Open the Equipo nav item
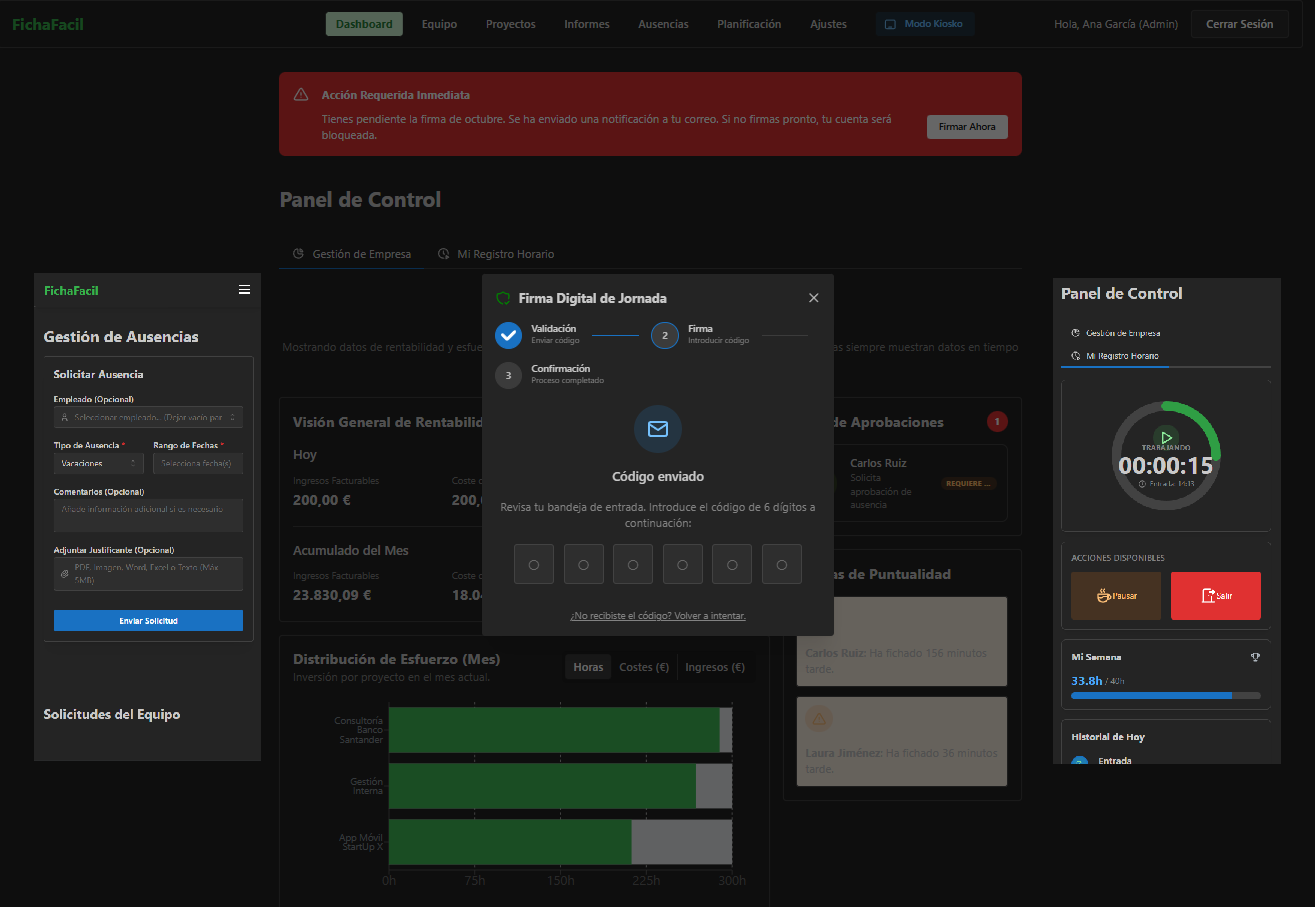The width and height of the screenshot is (1315, 907). [x=439, y=24]
